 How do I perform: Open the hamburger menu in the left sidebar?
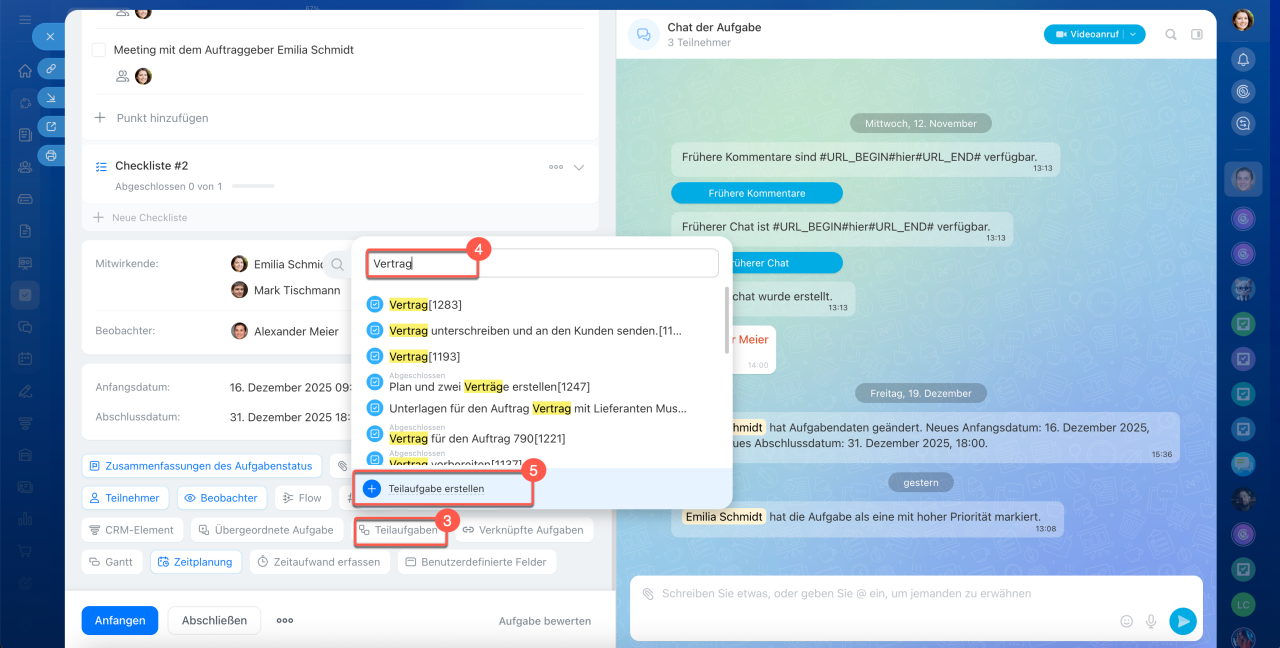tap(25, 19)
